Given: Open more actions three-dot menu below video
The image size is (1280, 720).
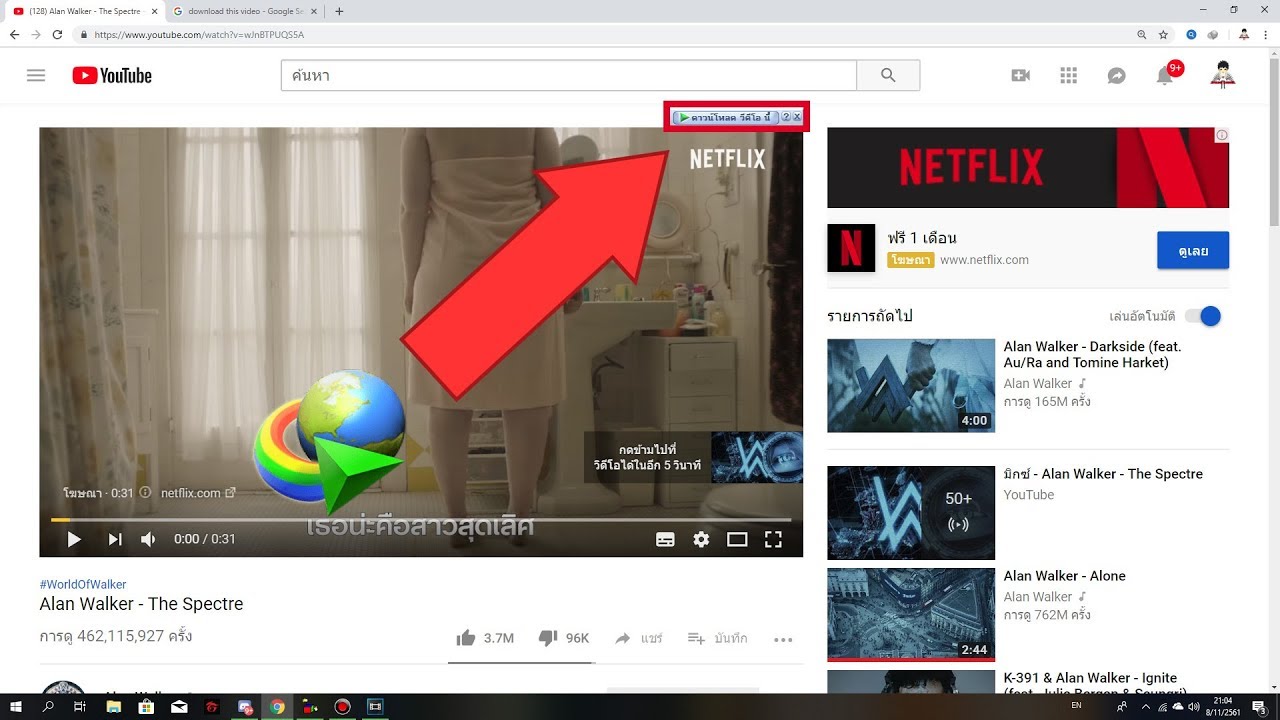Looking at the screenshot, I should click(783, 639).
